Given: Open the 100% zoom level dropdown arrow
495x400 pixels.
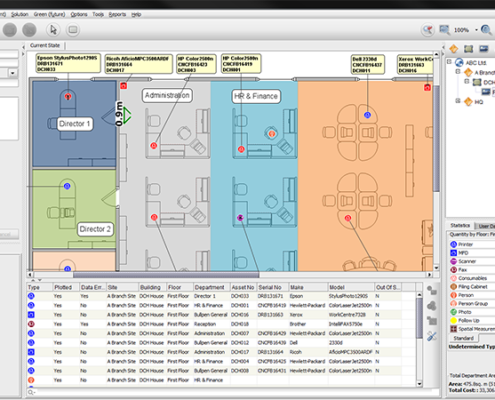Looking at the screenshot, I should coord(476,30).
